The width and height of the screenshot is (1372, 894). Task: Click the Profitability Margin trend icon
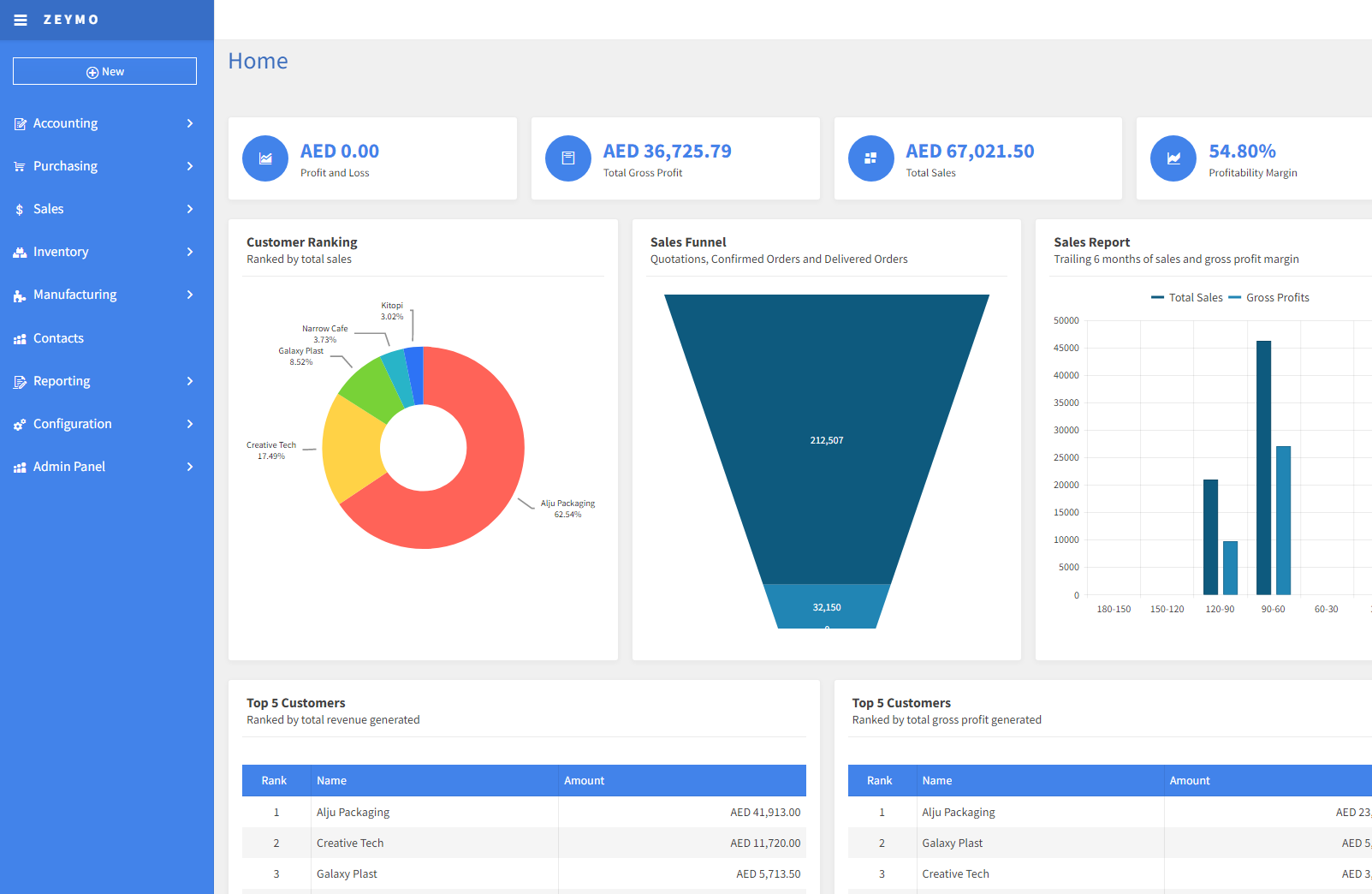click(1173, 158)
